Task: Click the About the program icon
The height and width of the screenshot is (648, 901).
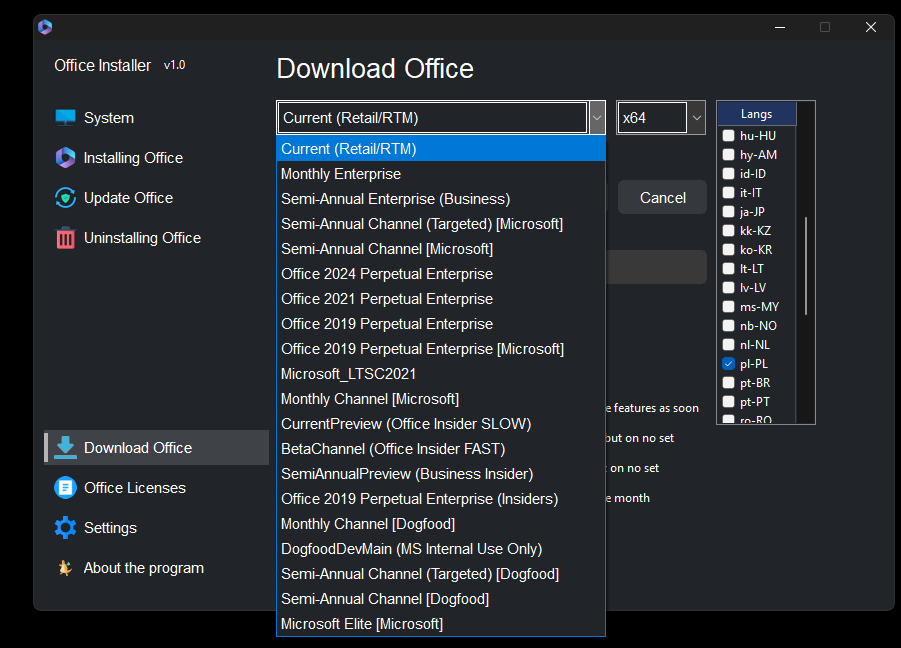Action: tap(65, 568)
